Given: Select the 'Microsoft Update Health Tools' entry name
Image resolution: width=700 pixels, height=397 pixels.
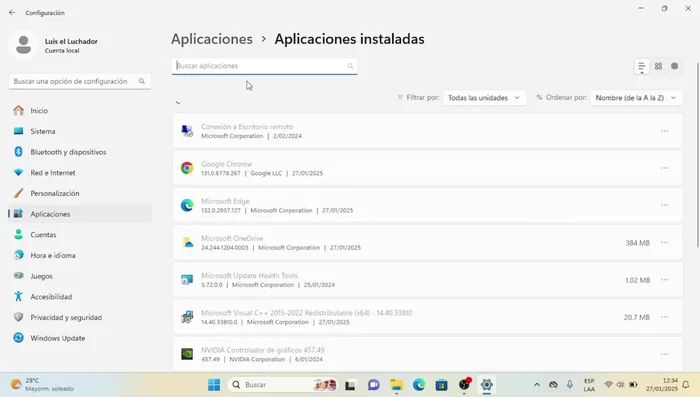Looking at the screenshot, I should [x=249, y=276].
